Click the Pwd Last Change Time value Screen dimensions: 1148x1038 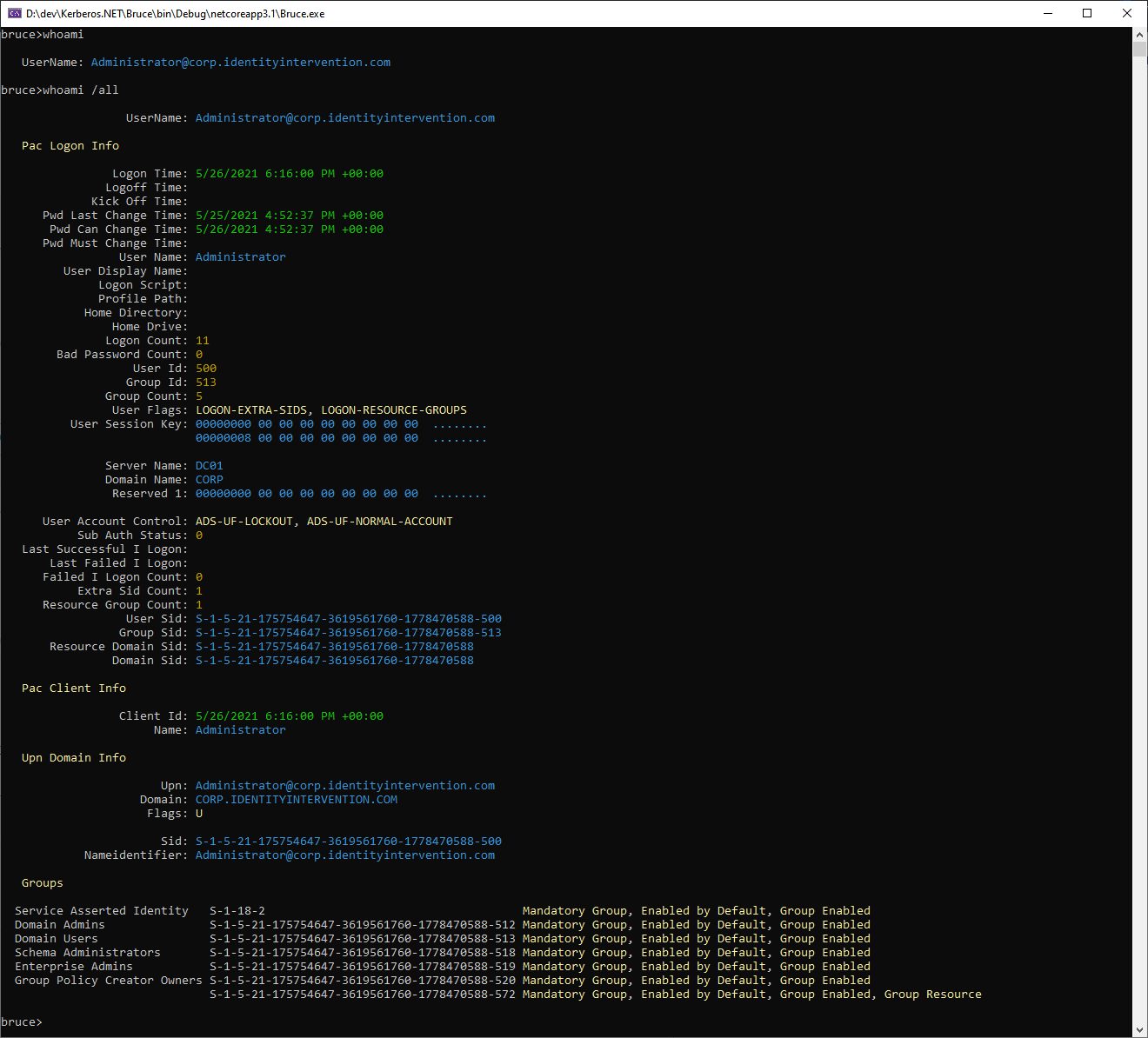pos(290,216)
